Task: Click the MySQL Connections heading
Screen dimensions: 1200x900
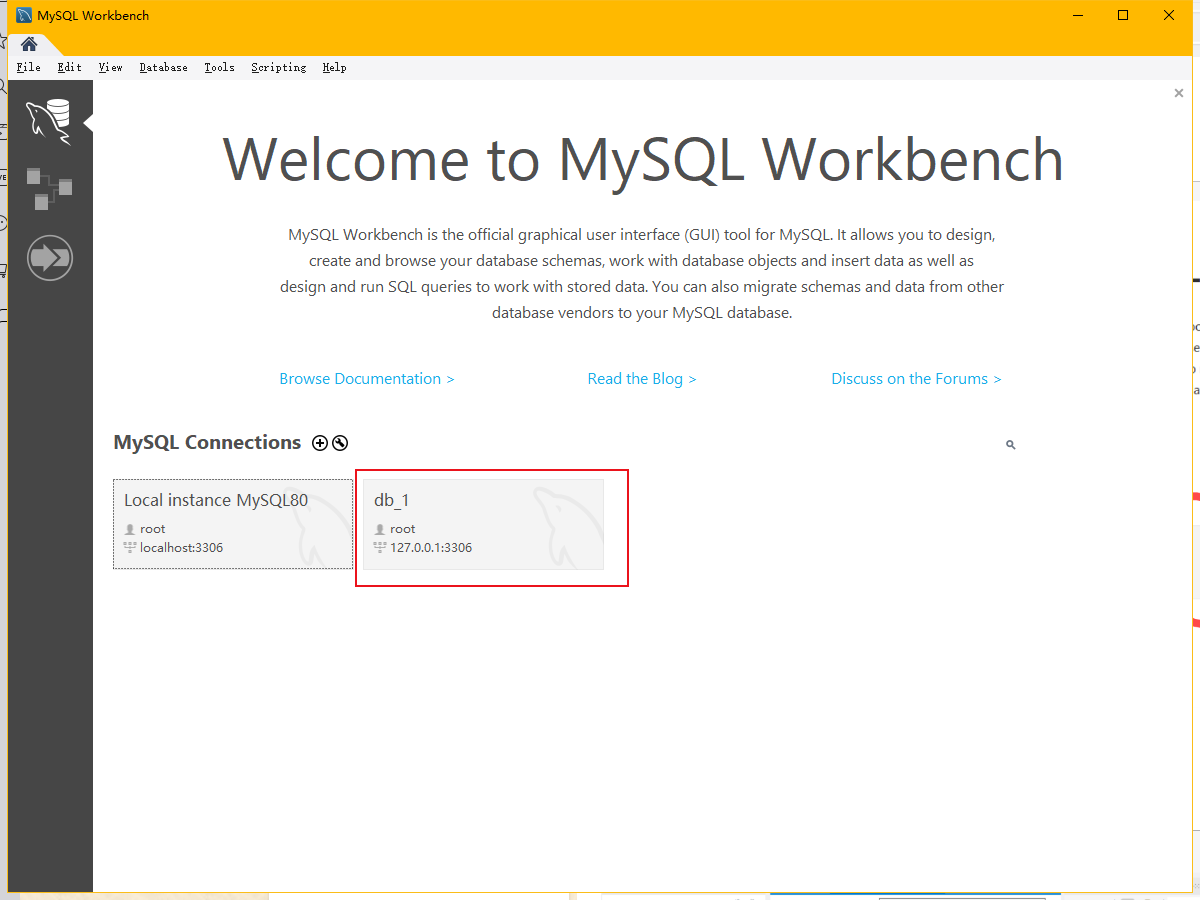Action: tap(207, 442)
